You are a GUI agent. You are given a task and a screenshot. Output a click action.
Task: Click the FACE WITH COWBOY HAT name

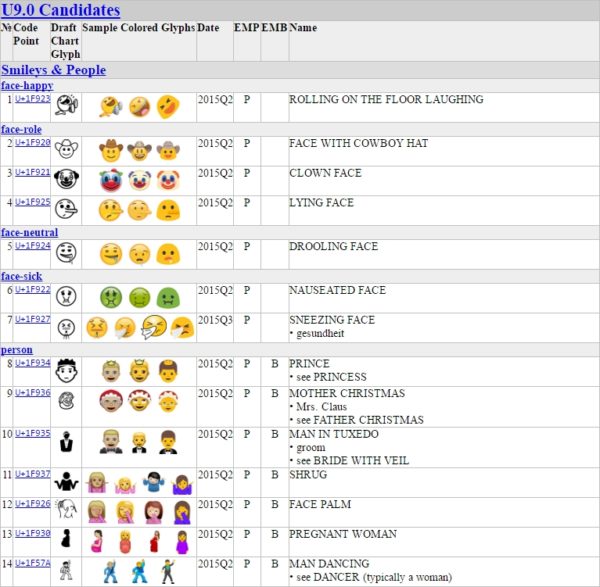point(359,143)
